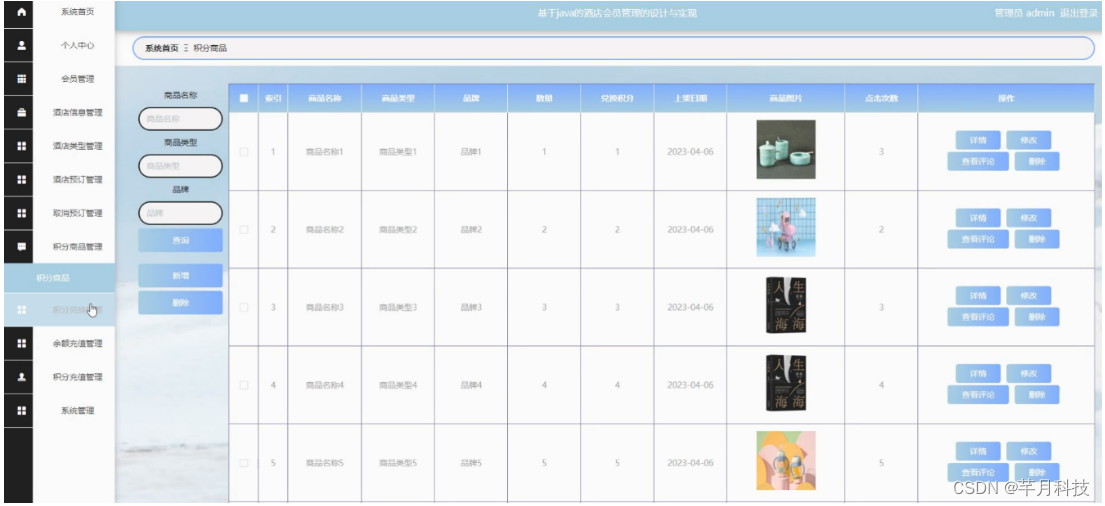Screen dimensions: 1105x506
Task: Click the grid icon for 余额充值管理
Action: pyautogui.click(x=21, y=343)
